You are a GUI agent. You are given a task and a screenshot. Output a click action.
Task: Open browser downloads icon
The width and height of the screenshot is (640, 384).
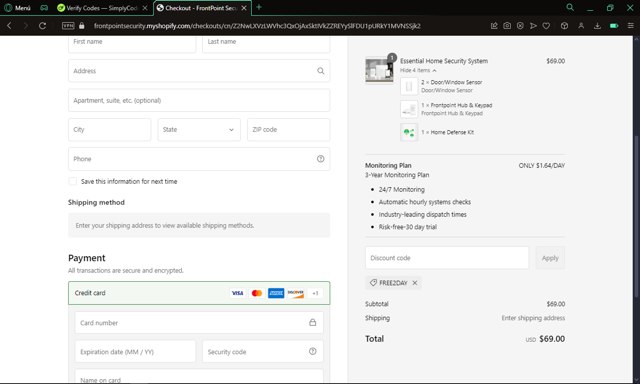tap(597, 26)
